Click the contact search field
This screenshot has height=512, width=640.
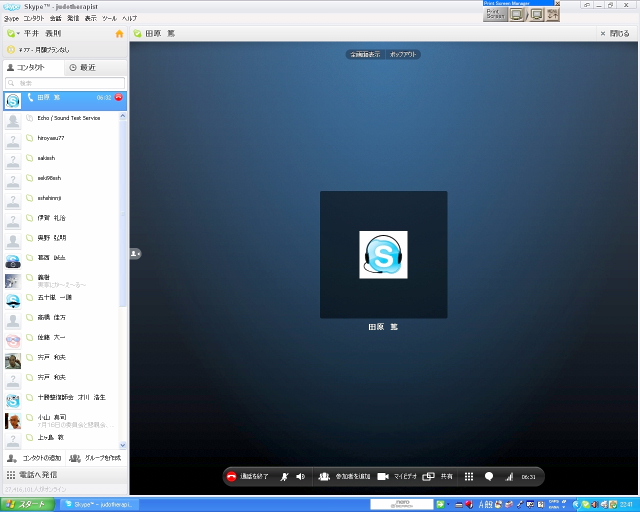click(x=65, y=82)
